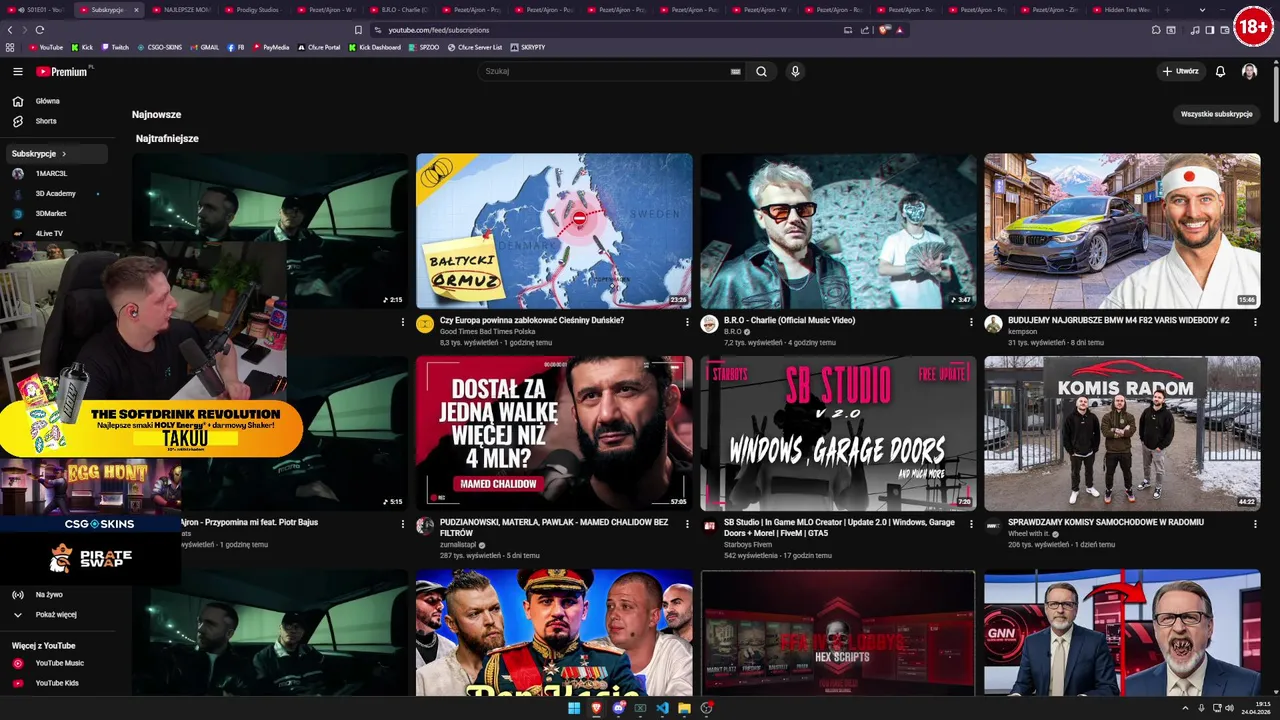Image resolution: width=1280 pixels, height=720 pixels.
Task: Open the SKRYPTY bookmarks folder
Action: point(527,47)
